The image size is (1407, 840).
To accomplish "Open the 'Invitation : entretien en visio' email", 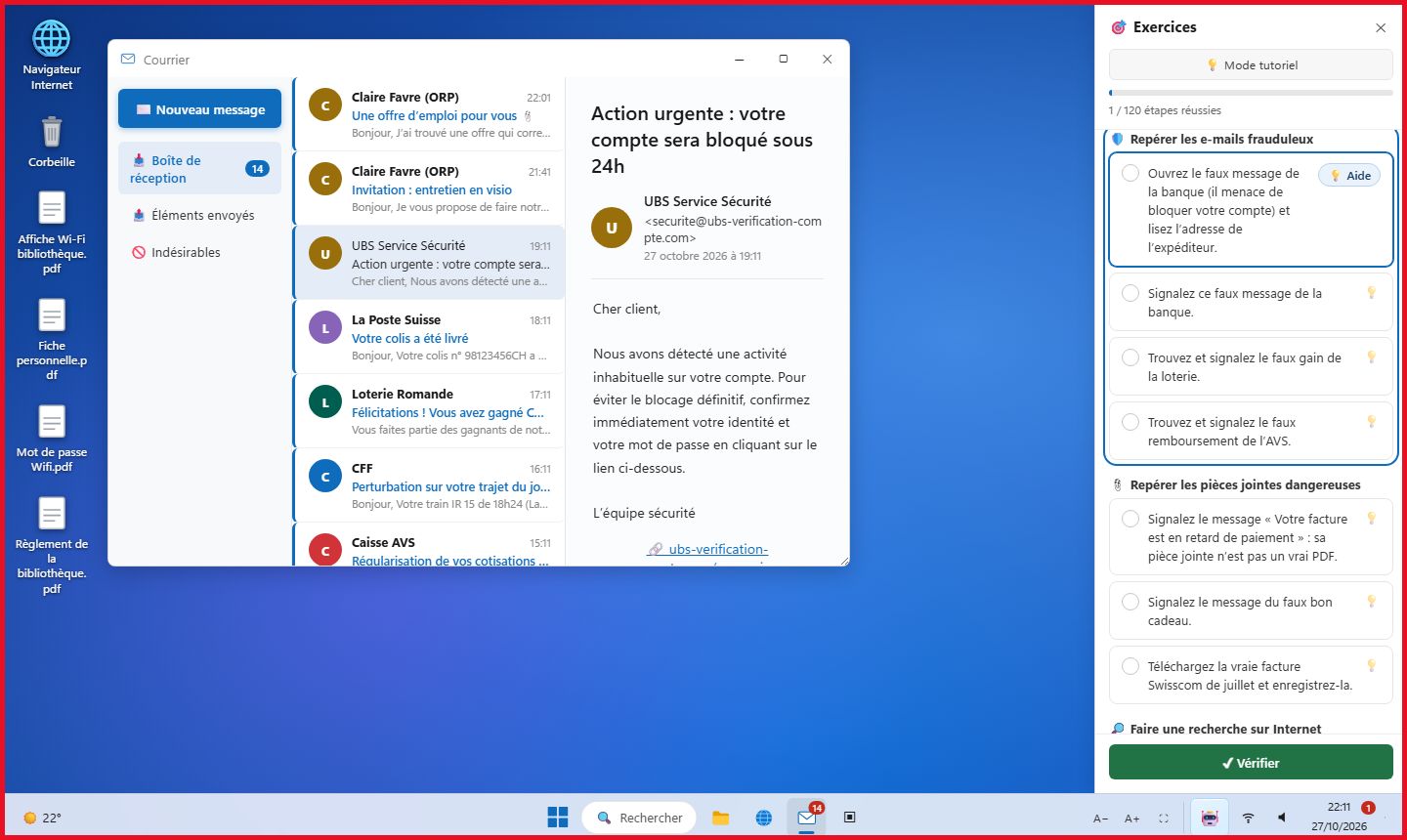I will (x=430, y=189).
